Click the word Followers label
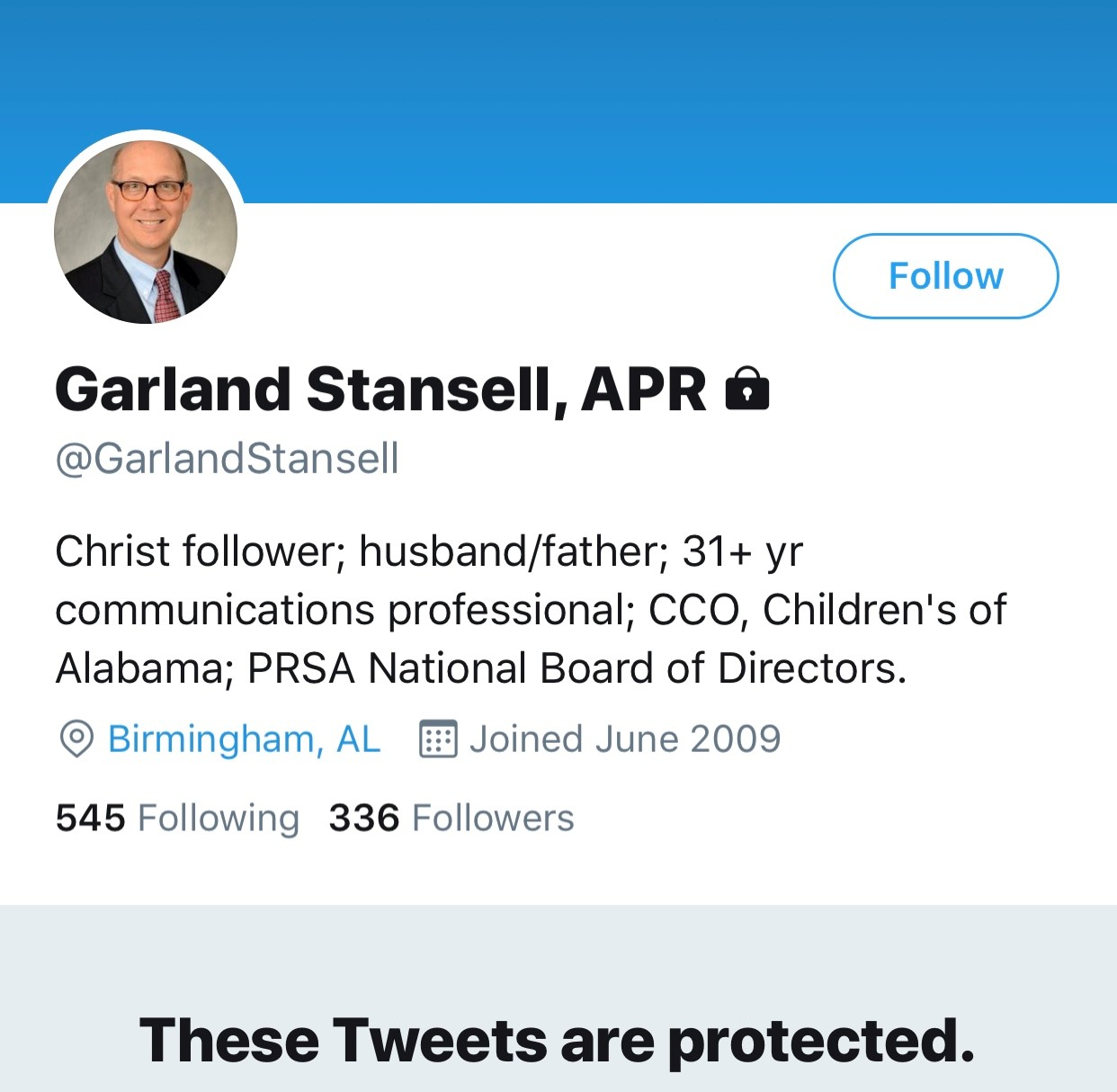Image resolution: width=1117 pixels, height=1092 pixels. 493,819
